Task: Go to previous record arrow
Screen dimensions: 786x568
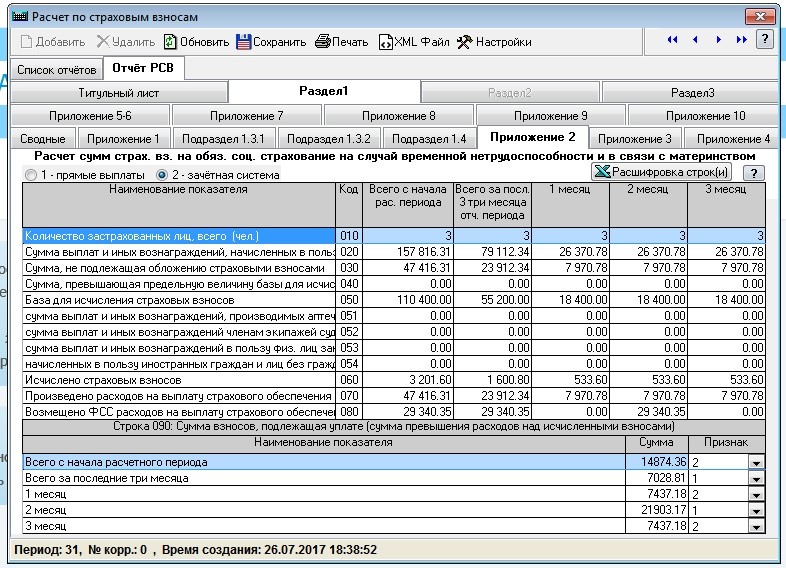Action: click(x=695, y=40)
